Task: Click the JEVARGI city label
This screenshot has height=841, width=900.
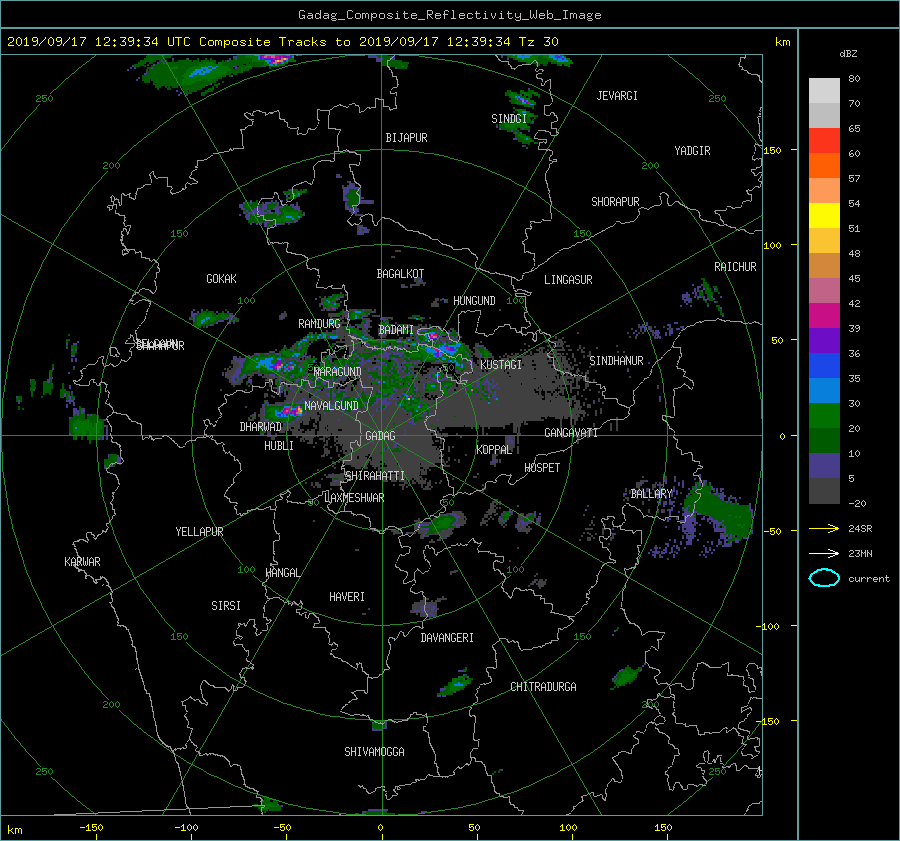Action: coord(617,96)
